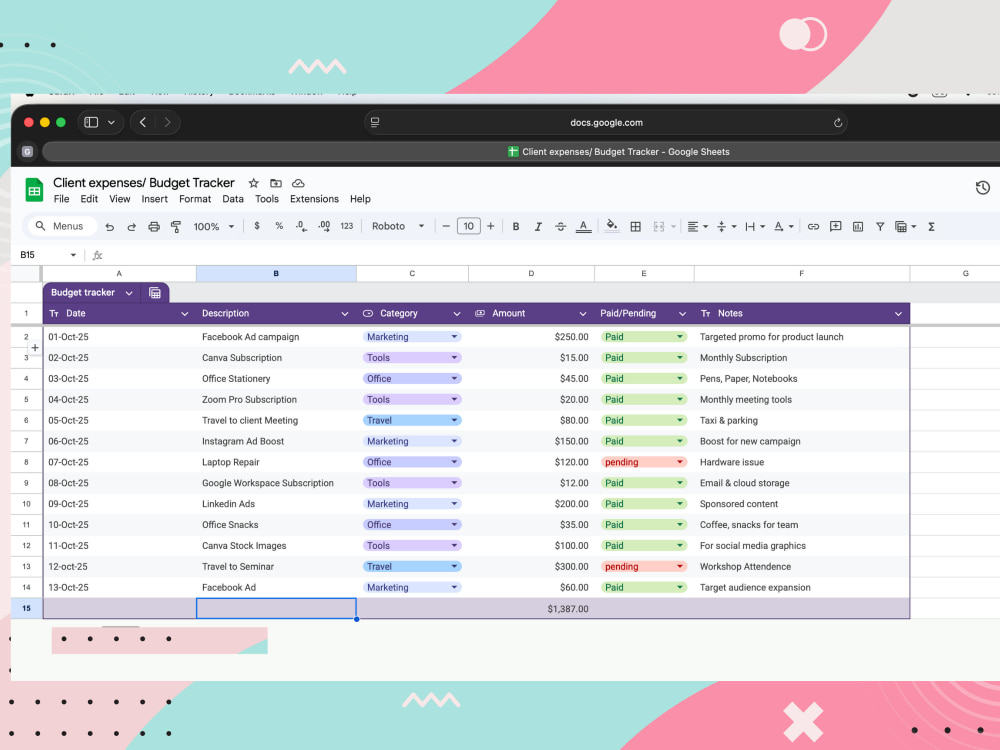The image size is (1000, 750).
Task: Click the Safari back arrow
Action: pyautogui.click(x=143, y=122)
